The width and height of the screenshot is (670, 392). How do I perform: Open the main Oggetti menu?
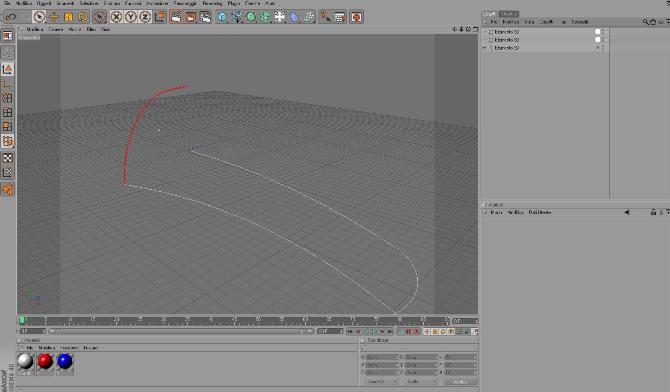point(44,3)
